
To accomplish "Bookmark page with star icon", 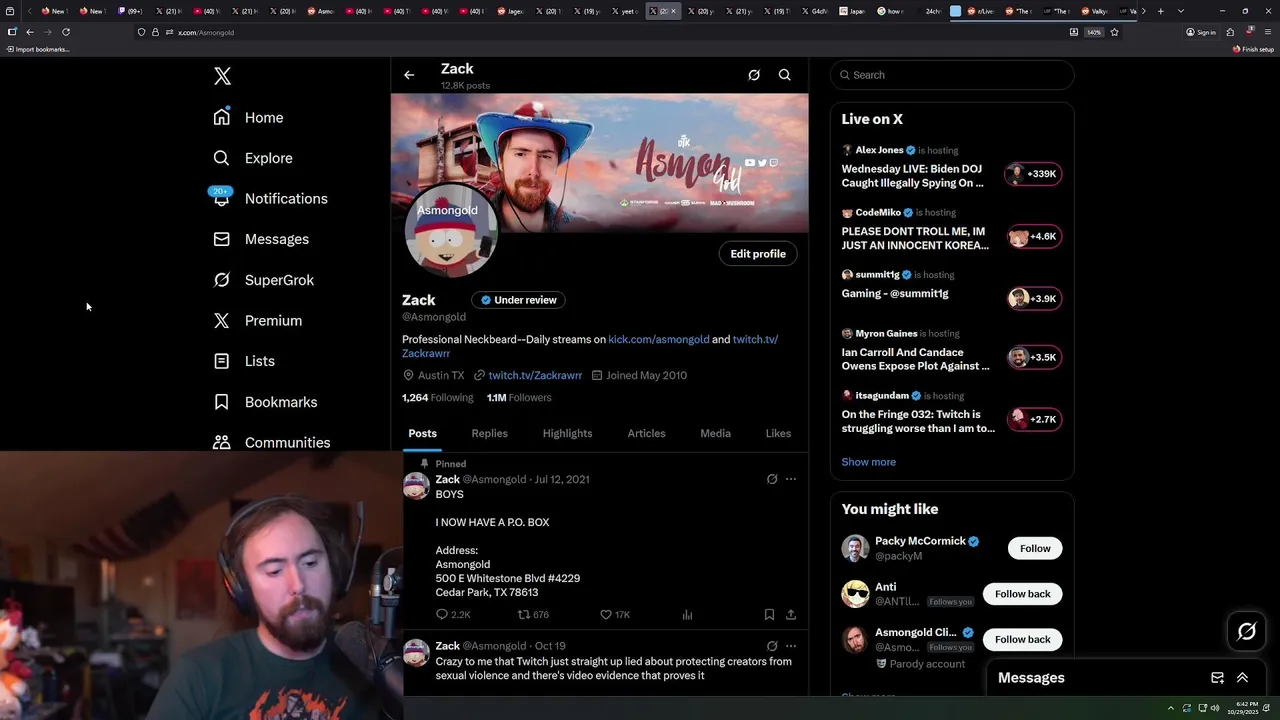I will coord(1114,32).
